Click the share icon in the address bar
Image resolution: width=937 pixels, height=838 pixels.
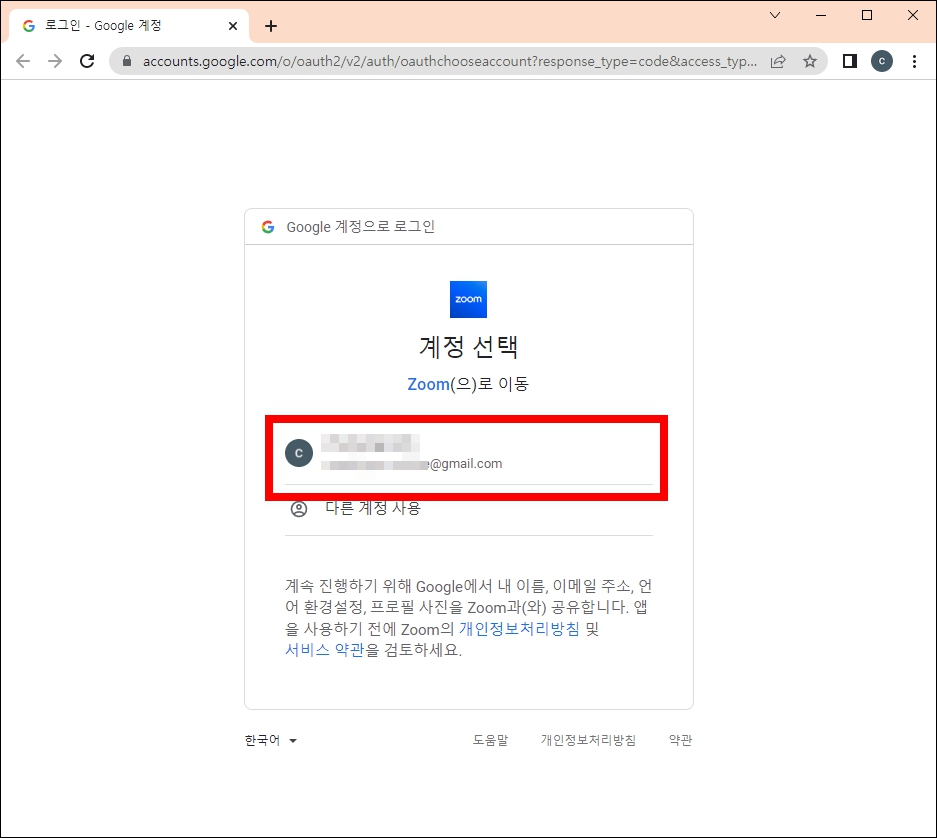tap(779, 61)
